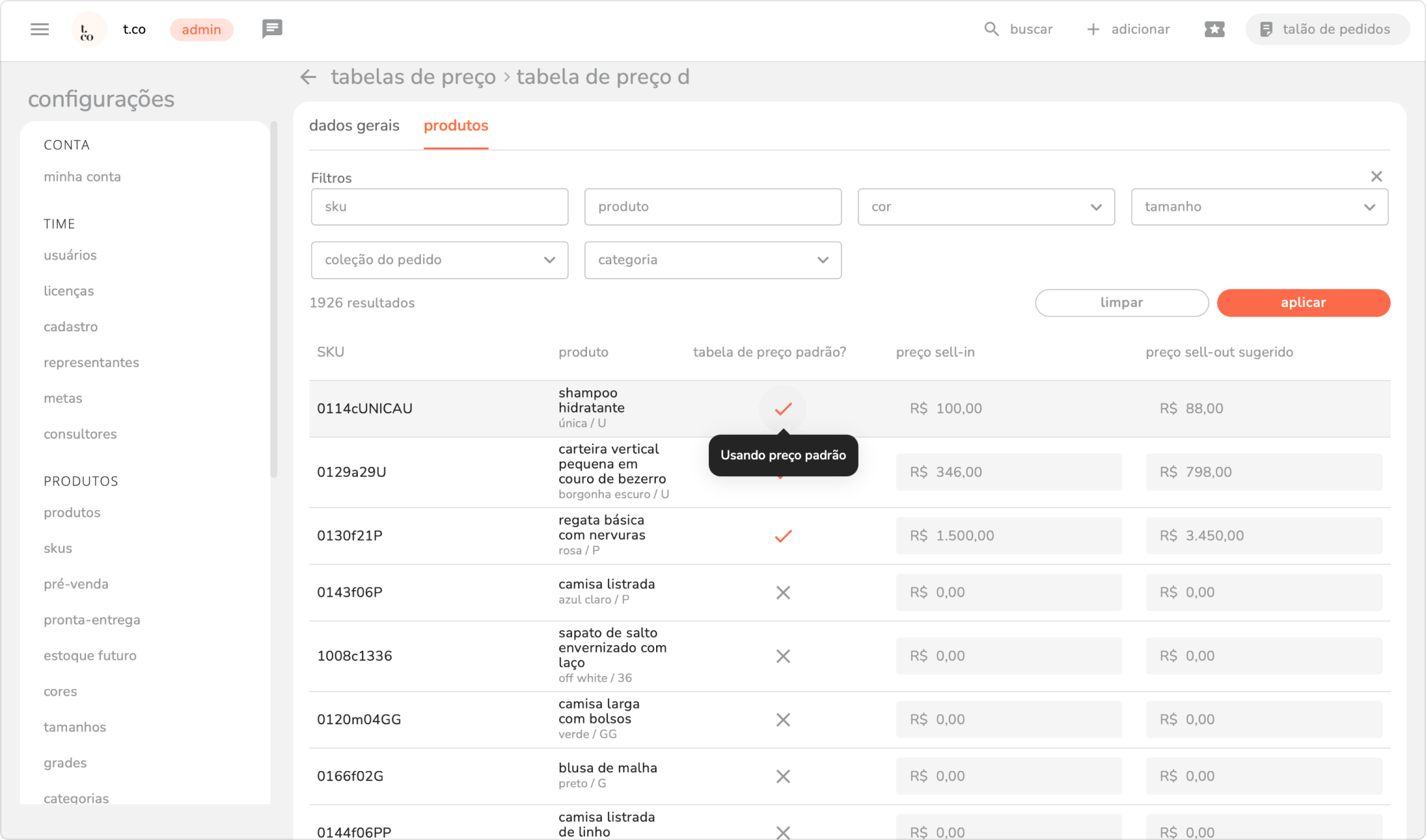This screenshot has width=1426, height=840.
Task: Expand the cor dropdown filter
Action: (x=985, y=207)
